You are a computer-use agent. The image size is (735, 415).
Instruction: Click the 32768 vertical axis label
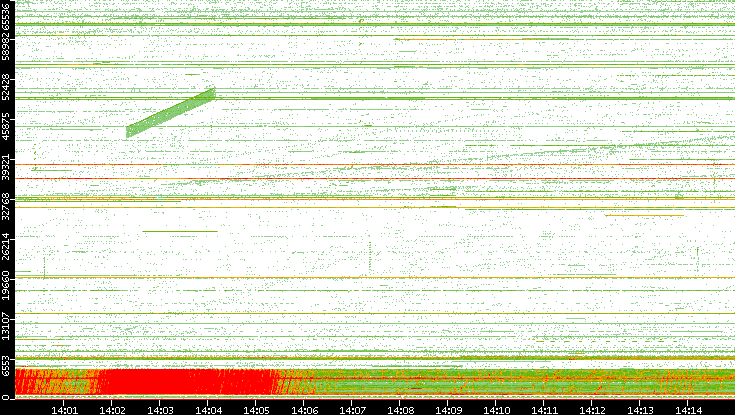pyautogui.click(x=7, y=206)
